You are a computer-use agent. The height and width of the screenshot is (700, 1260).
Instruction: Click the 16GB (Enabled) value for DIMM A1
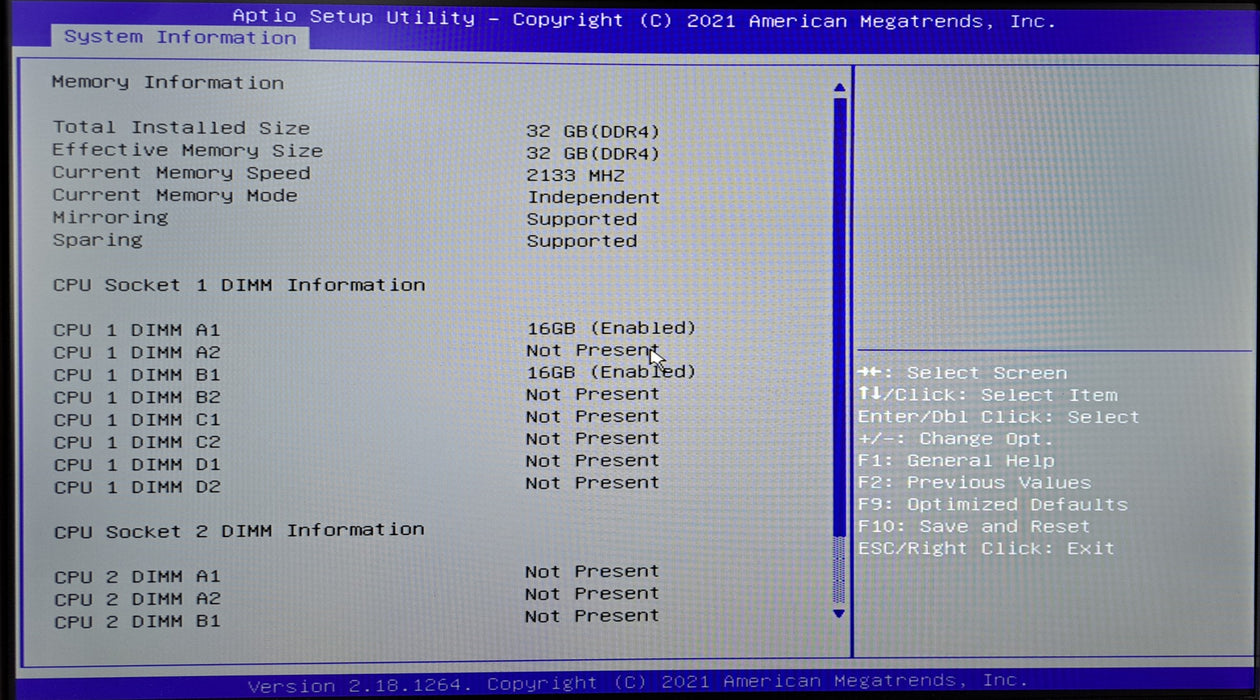(x=611, y=328)
